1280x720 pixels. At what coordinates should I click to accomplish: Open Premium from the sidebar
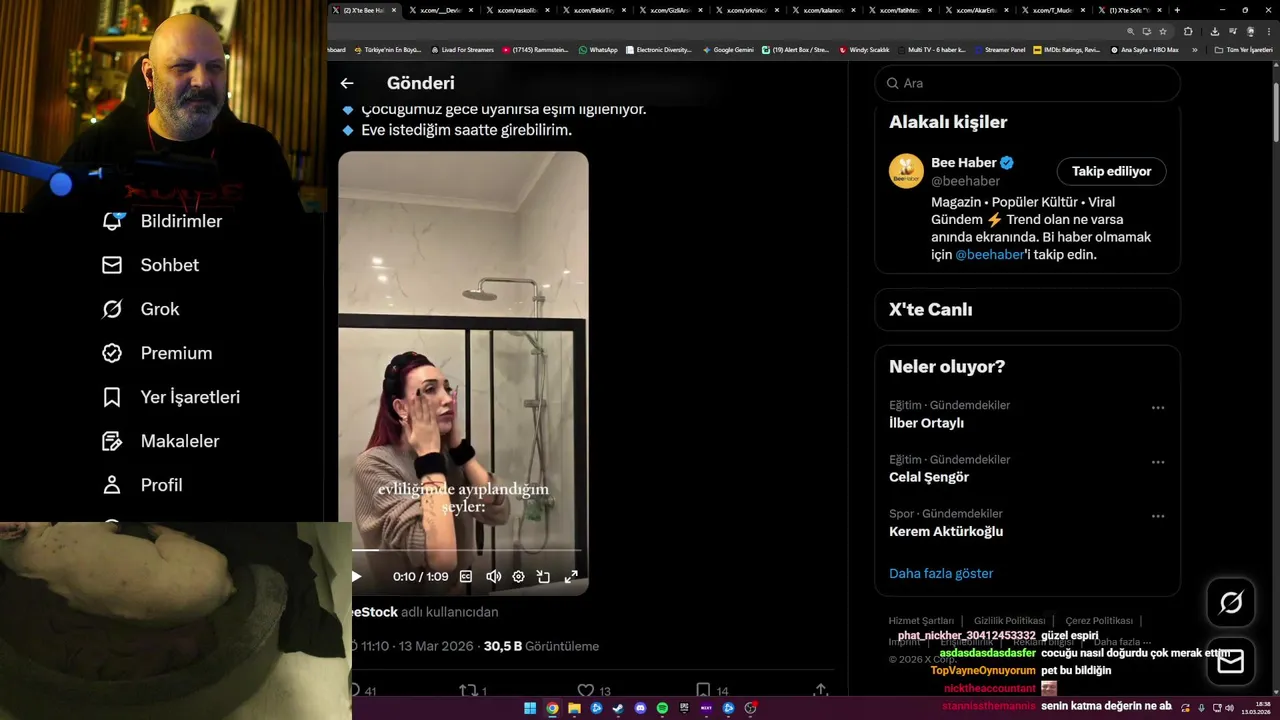coord(157,353)
